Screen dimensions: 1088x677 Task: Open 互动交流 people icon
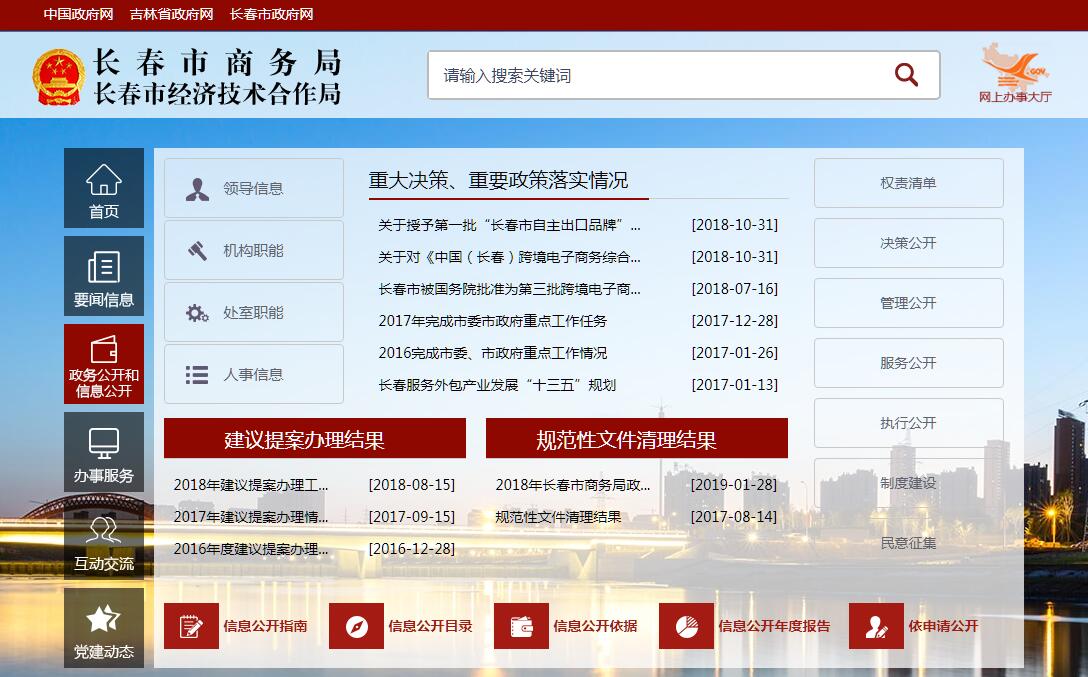coord(104,531)
